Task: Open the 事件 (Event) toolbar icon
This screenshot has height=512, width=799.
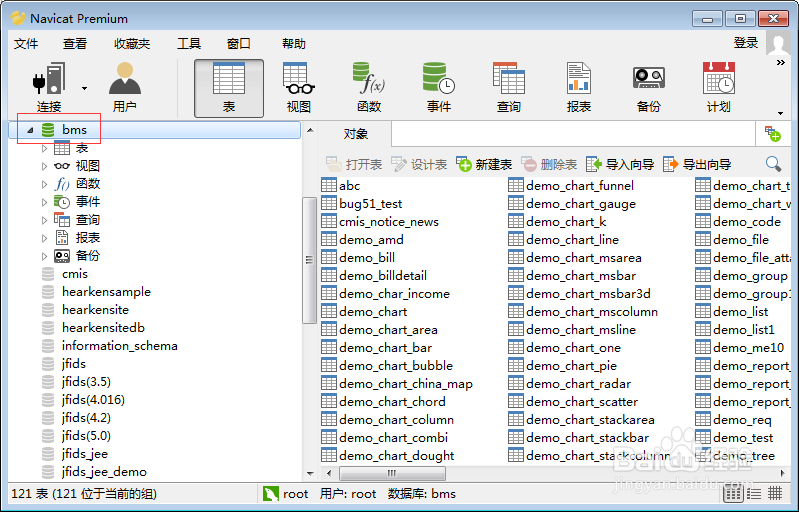Action: coord(439,88)
